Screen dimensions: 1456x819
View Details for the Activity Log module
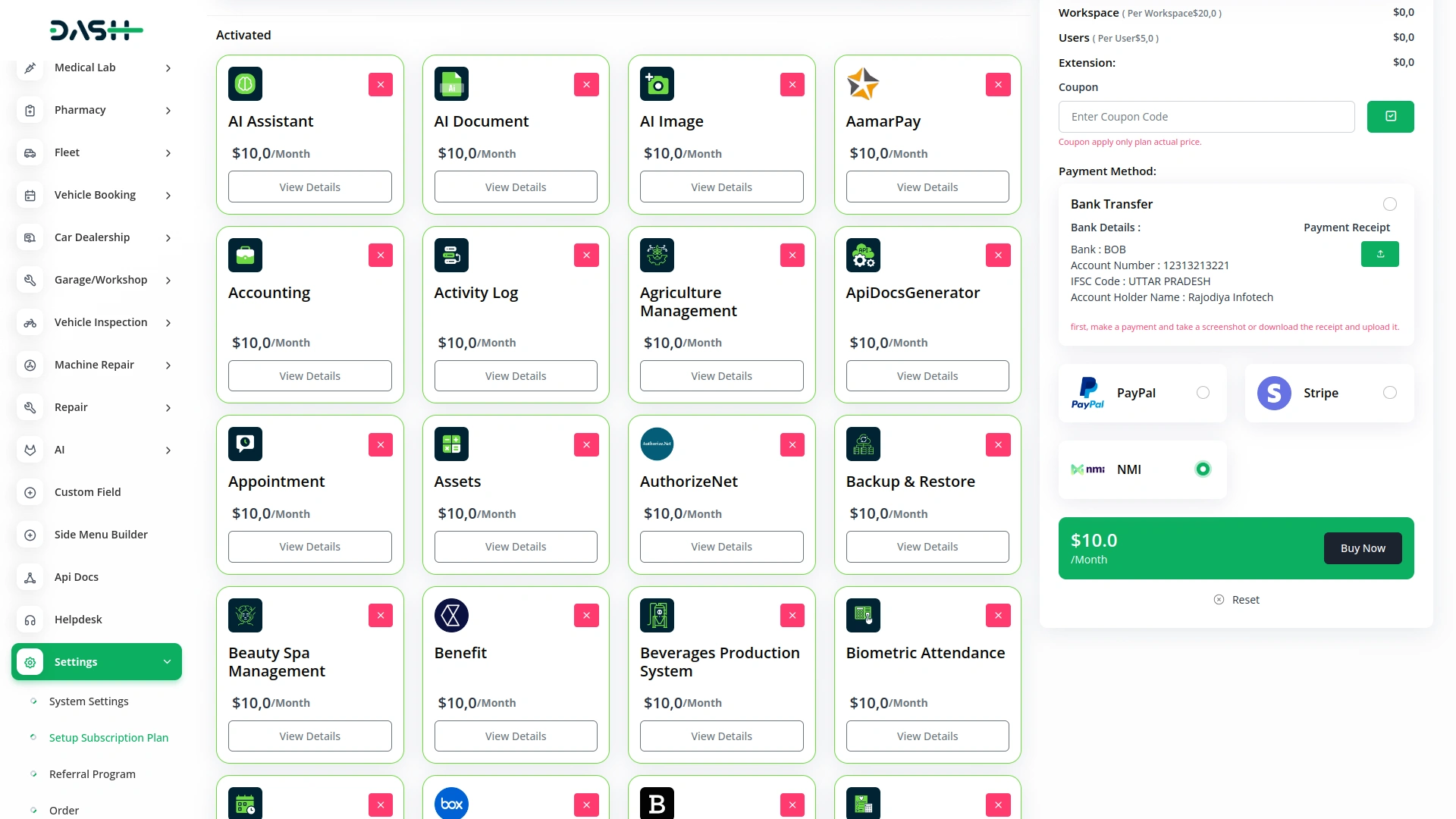(x=516, y=376)
